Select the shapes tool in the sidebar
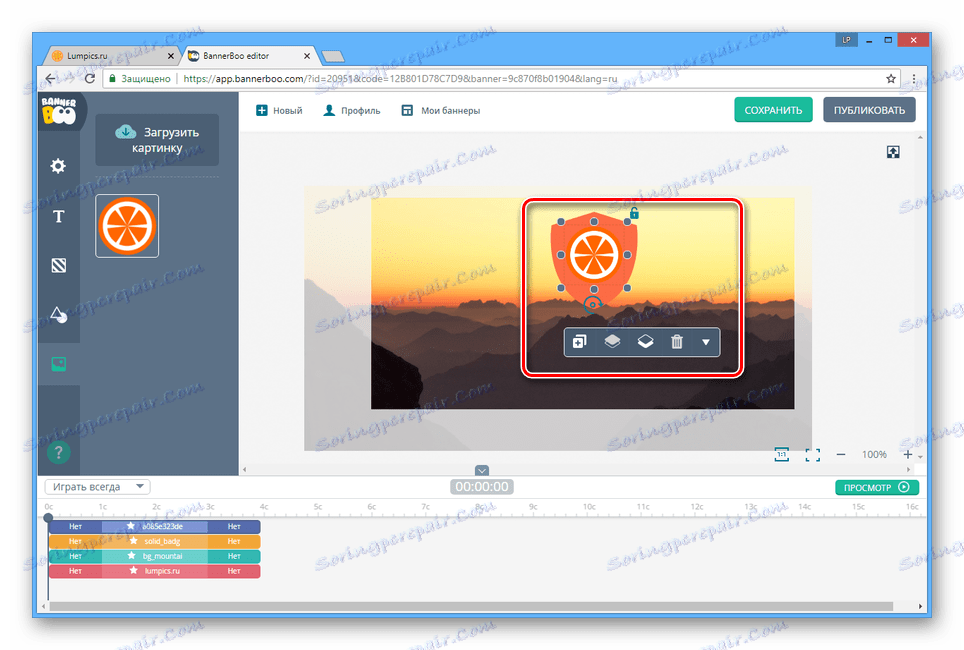 pos(58,314)
